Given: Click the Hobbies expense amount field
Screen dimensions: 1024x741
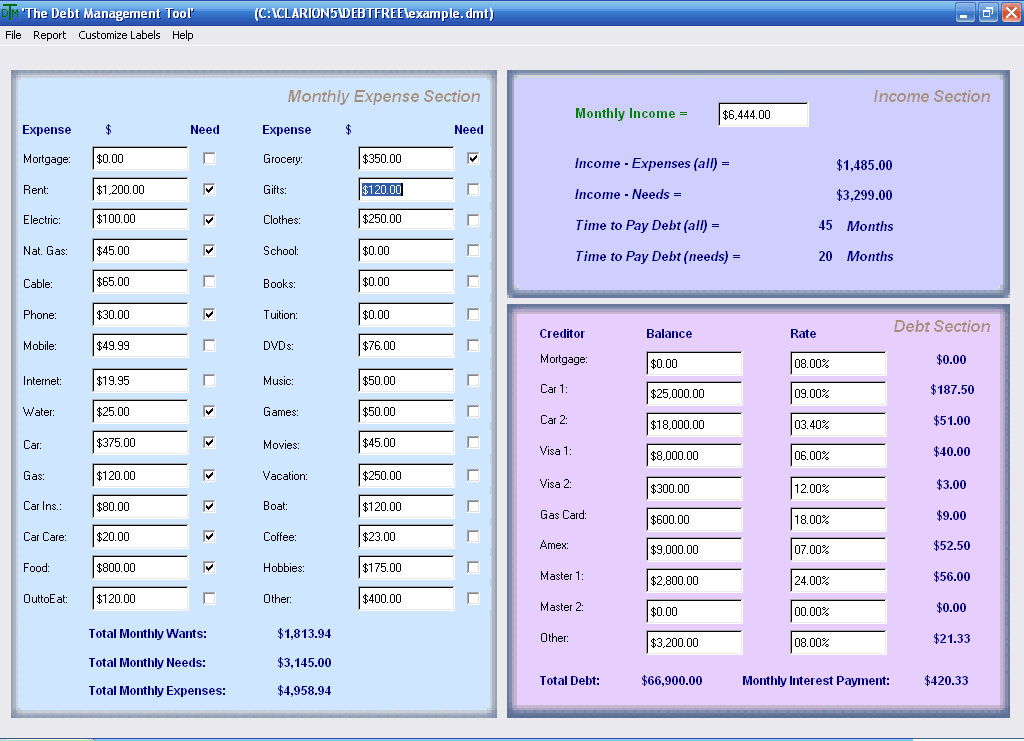Looking at the screenshot, I should pyautogui.click(x=406, y=568).
